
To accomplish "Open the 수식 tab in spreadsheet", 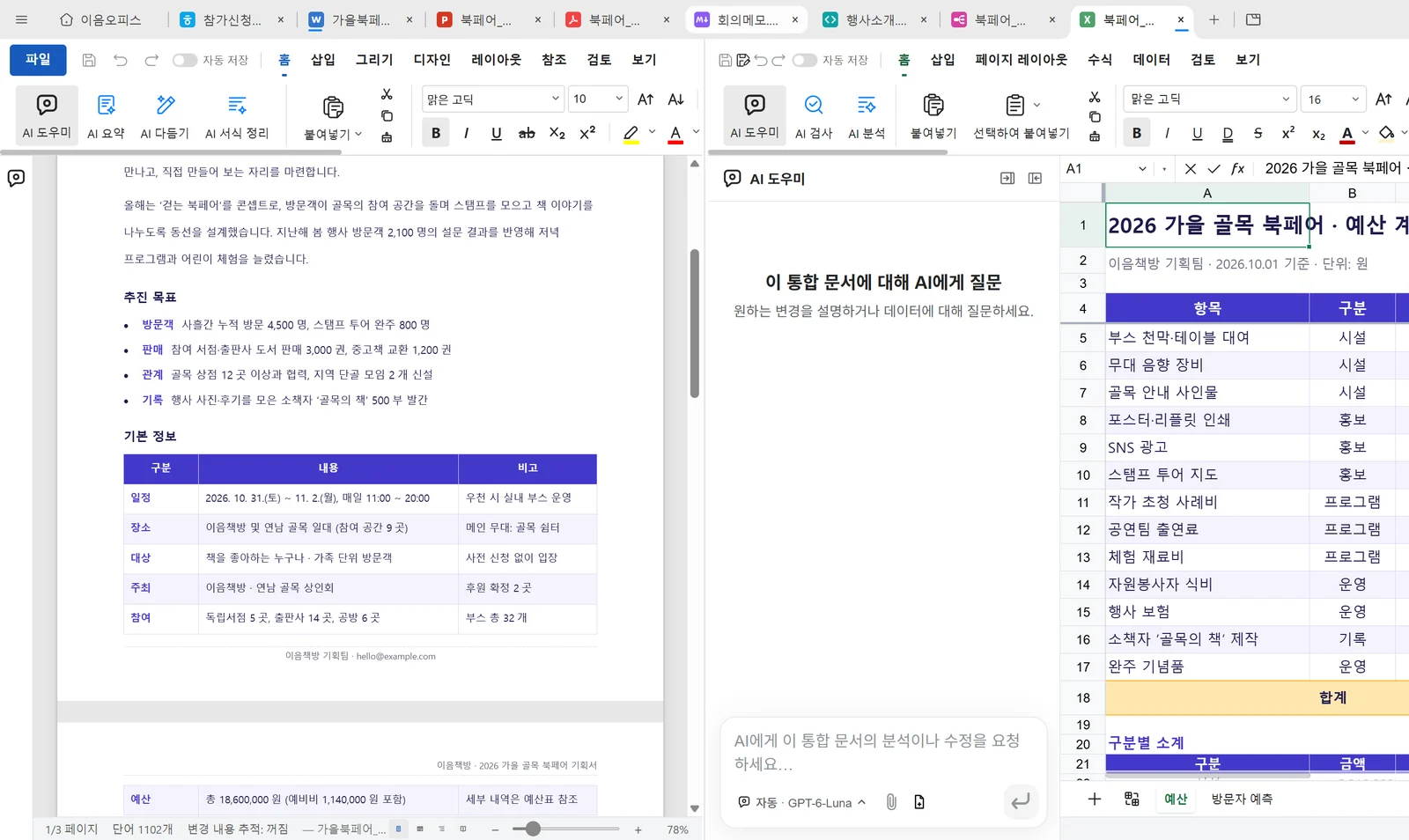I will [x=1100, y=60].
